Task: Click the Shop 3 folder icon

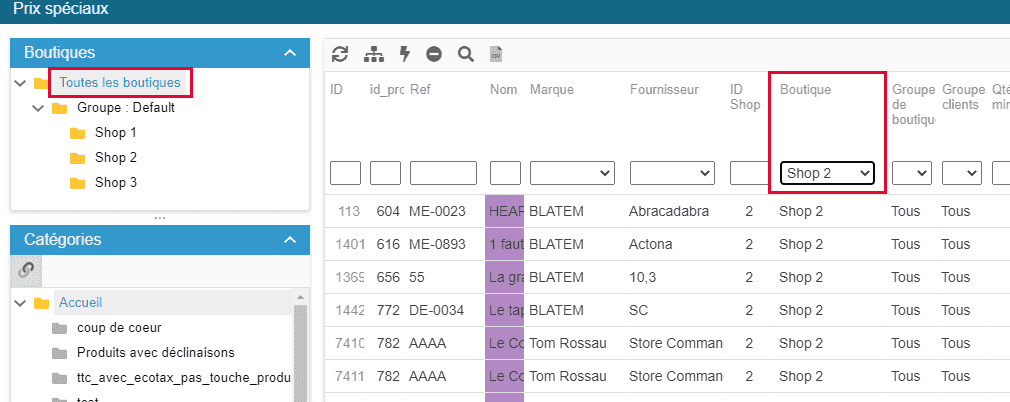Action: click(x=78, y=183)
